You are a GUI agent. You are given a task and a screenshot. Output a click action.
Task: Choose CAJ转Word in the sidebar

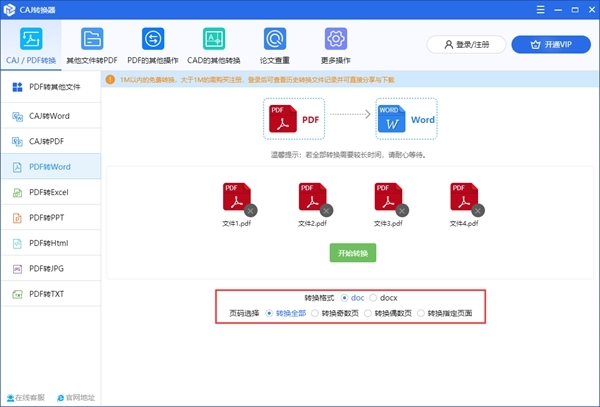[50, 116]
